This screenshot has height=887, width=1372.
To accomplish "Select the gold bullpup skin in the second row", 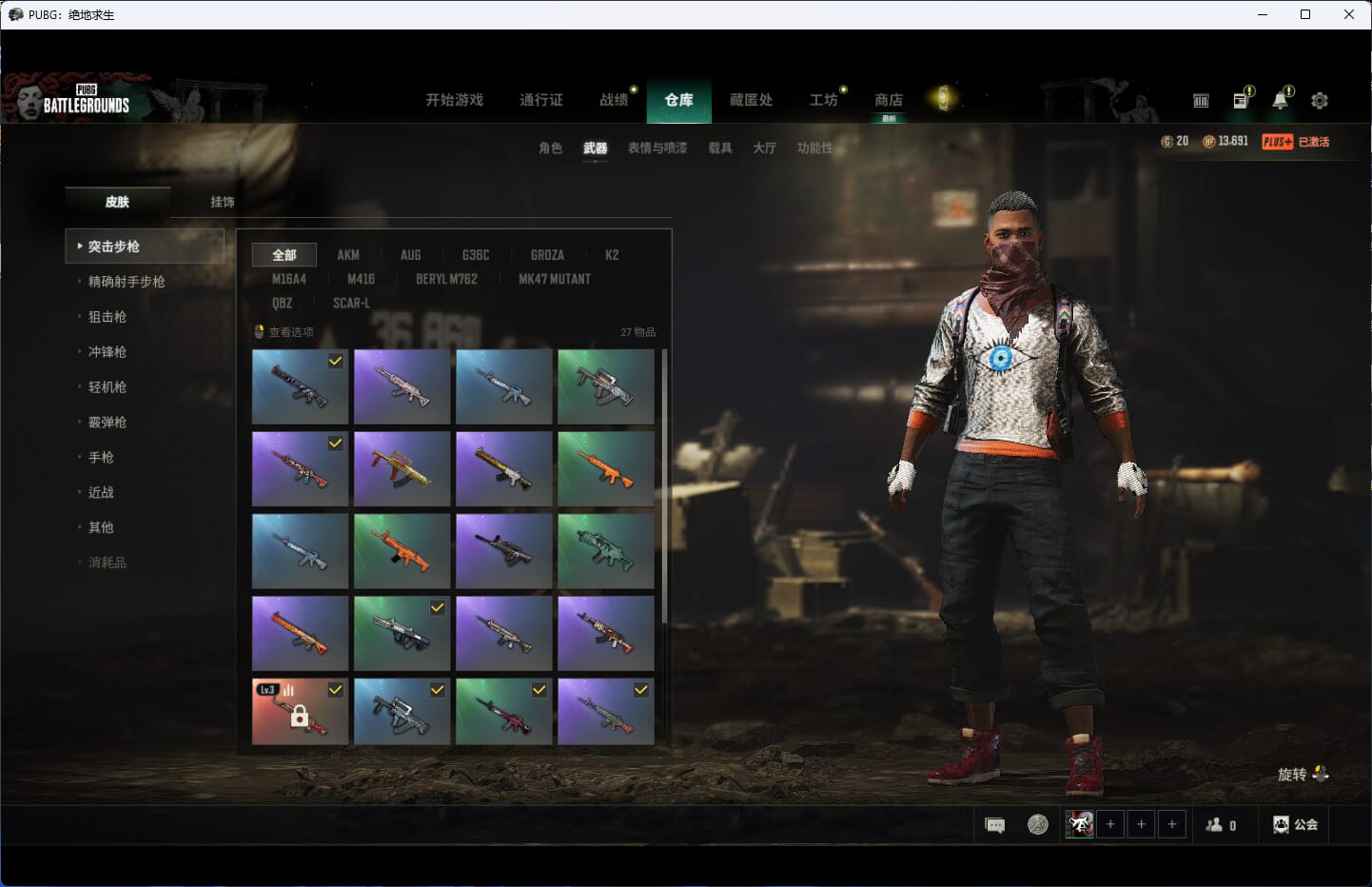I will [402, 468].
